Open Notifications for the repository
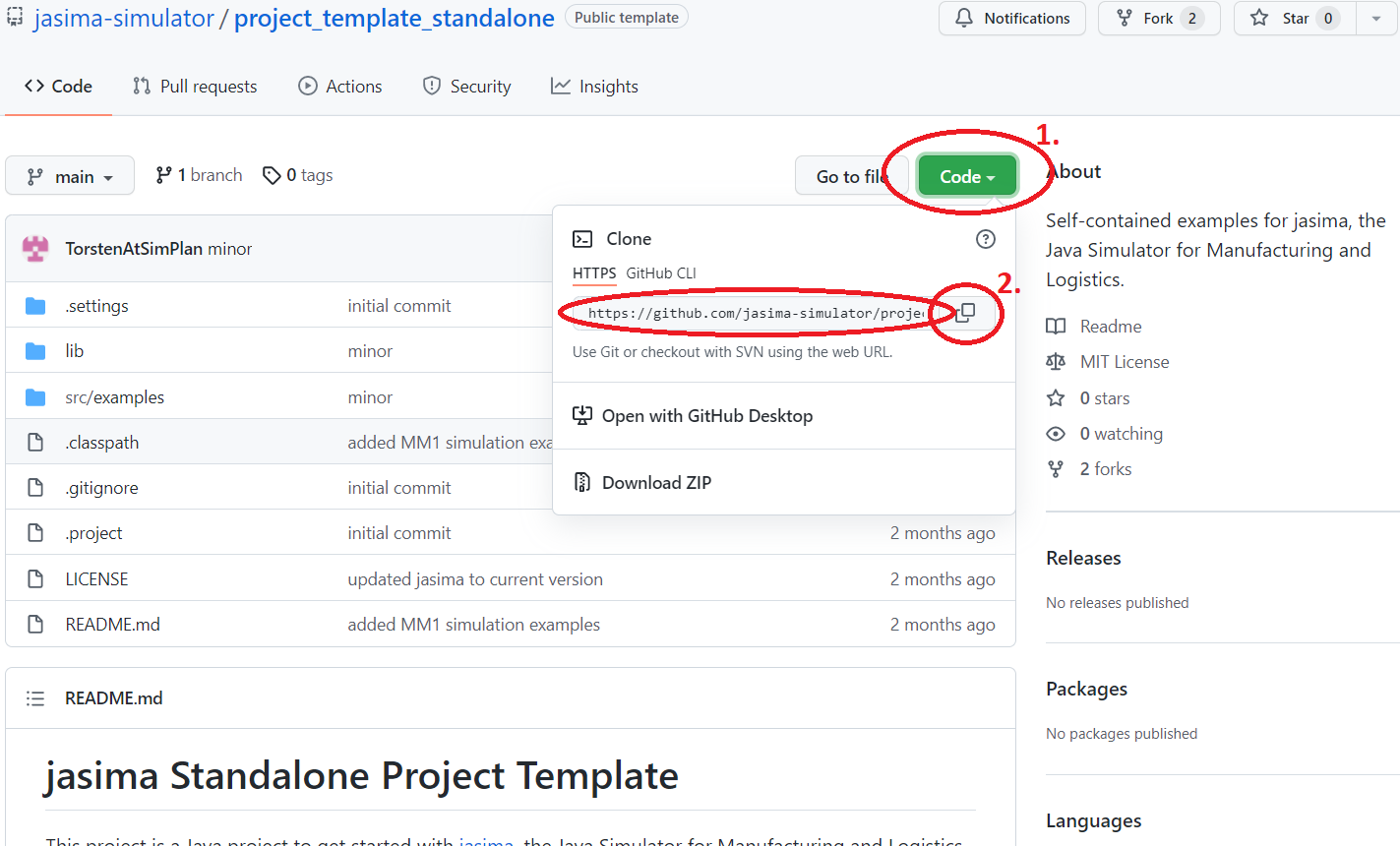The width and height of the screenshot is (1400, 846). pyautogui.click(x=1011, y=19)
